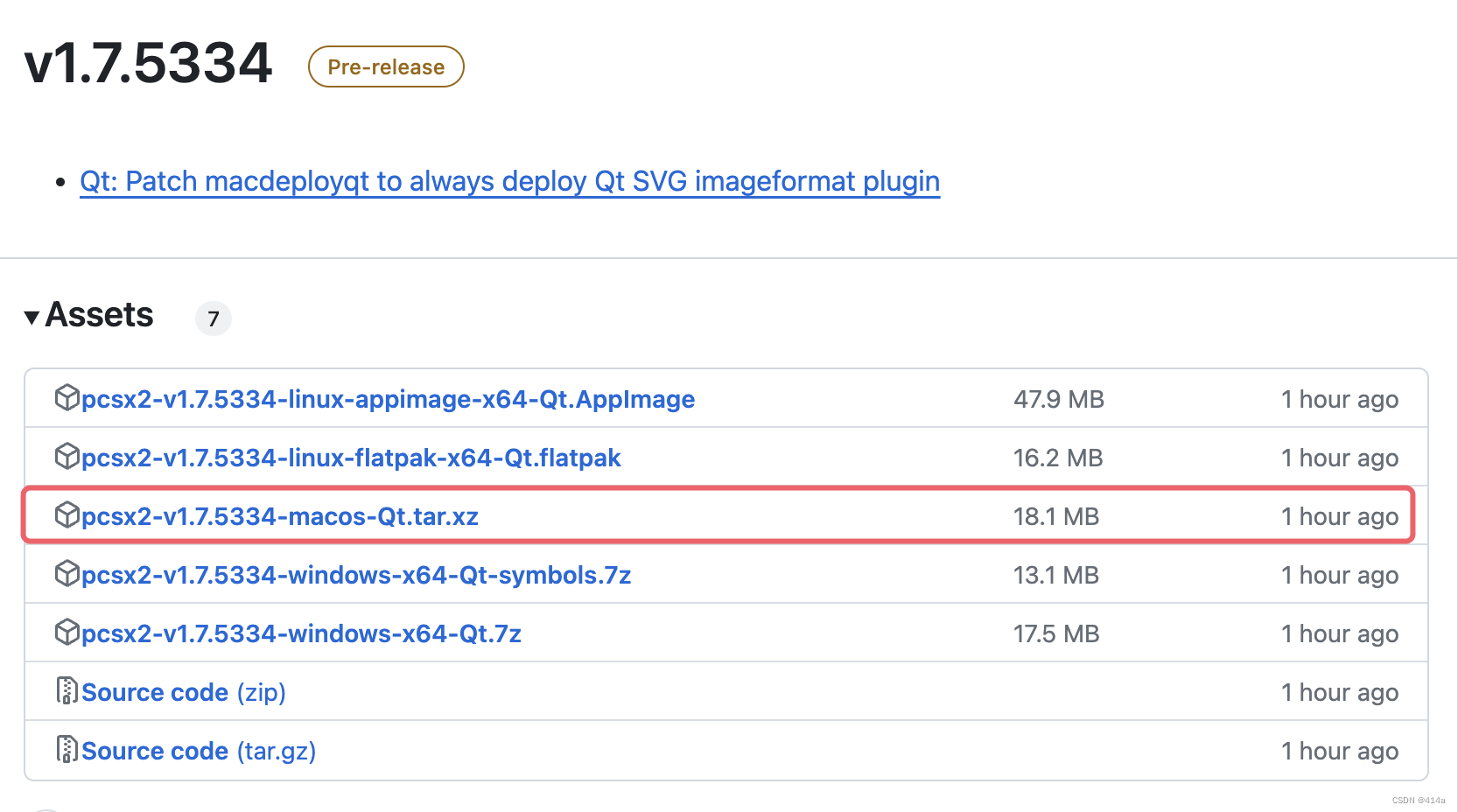Open the macdeployqt Qt SVG plugin patch link
The width and height of the screenshot is (1458, 812).
510,182
